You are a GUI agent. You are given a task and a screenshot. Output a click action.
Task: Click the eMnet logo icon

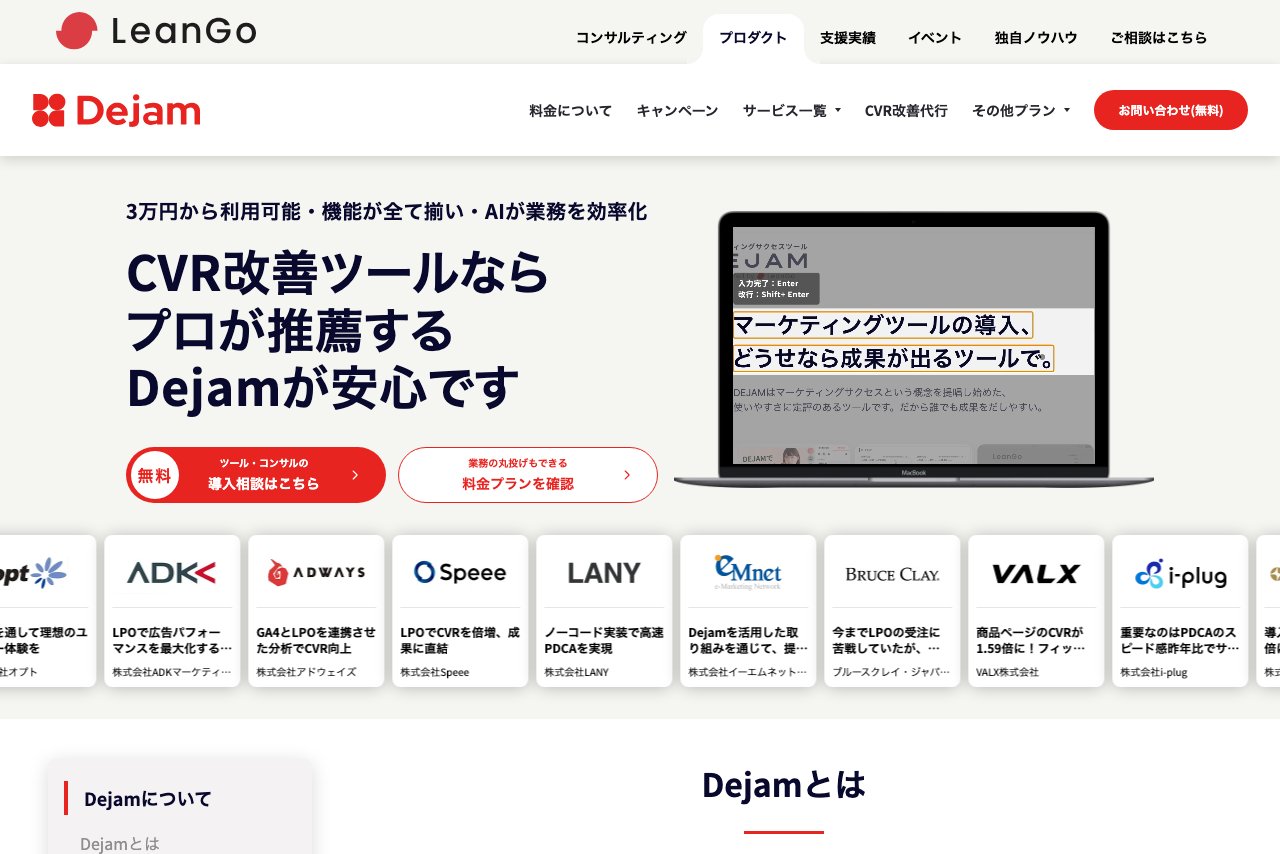pos(748,572)
